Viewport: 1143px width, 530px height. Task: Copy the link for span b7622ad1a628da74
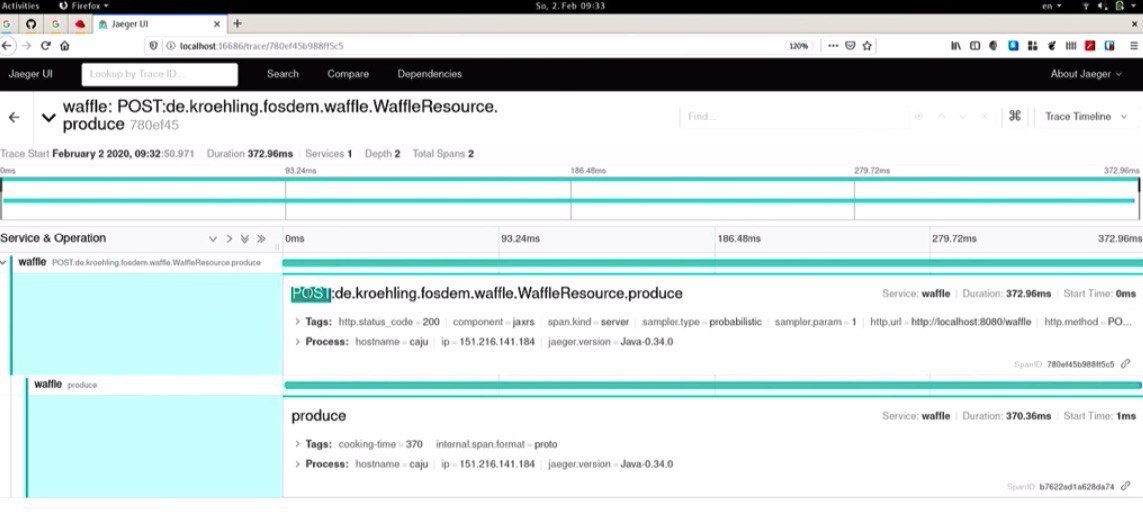click(1126, 486)
